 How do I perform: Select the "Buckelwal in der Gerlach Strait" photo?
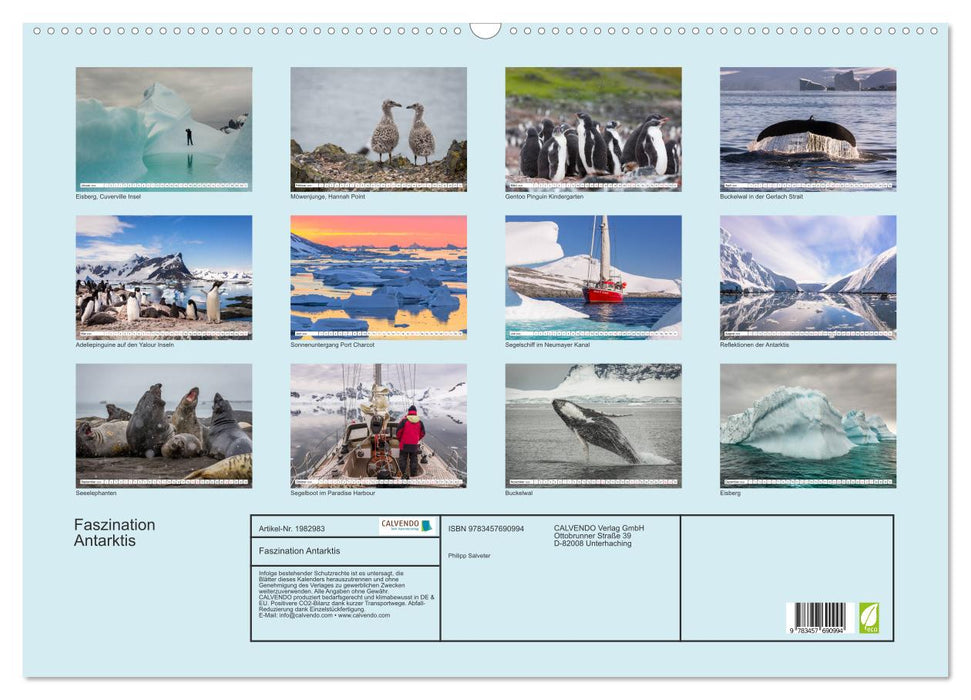tap(807, 128)
